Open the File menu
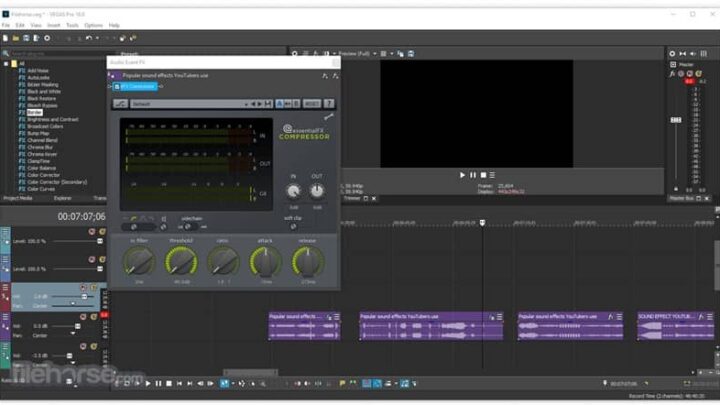 6,25
